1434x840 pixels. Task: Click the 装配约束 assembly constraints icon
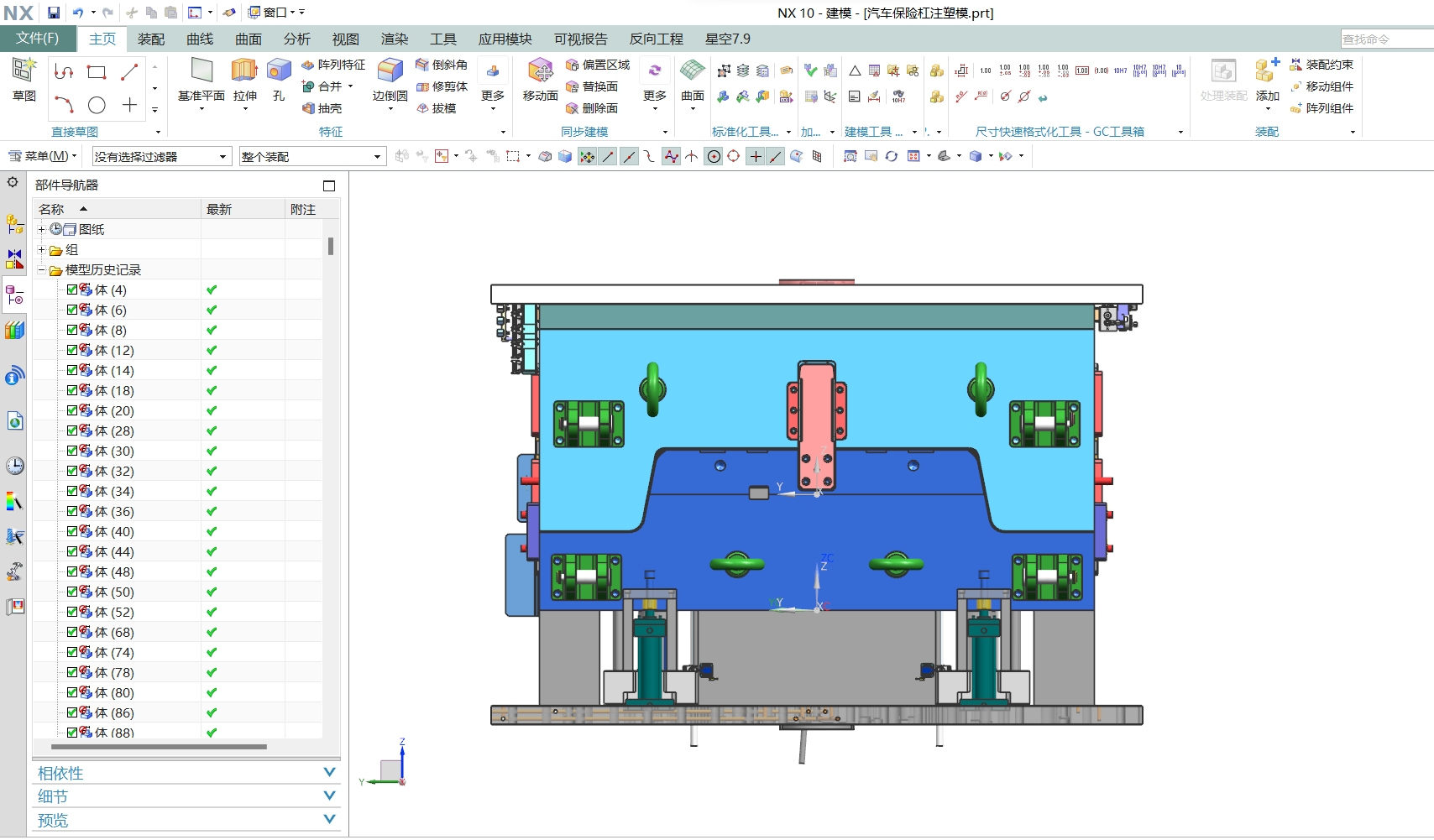[1324, 64]
